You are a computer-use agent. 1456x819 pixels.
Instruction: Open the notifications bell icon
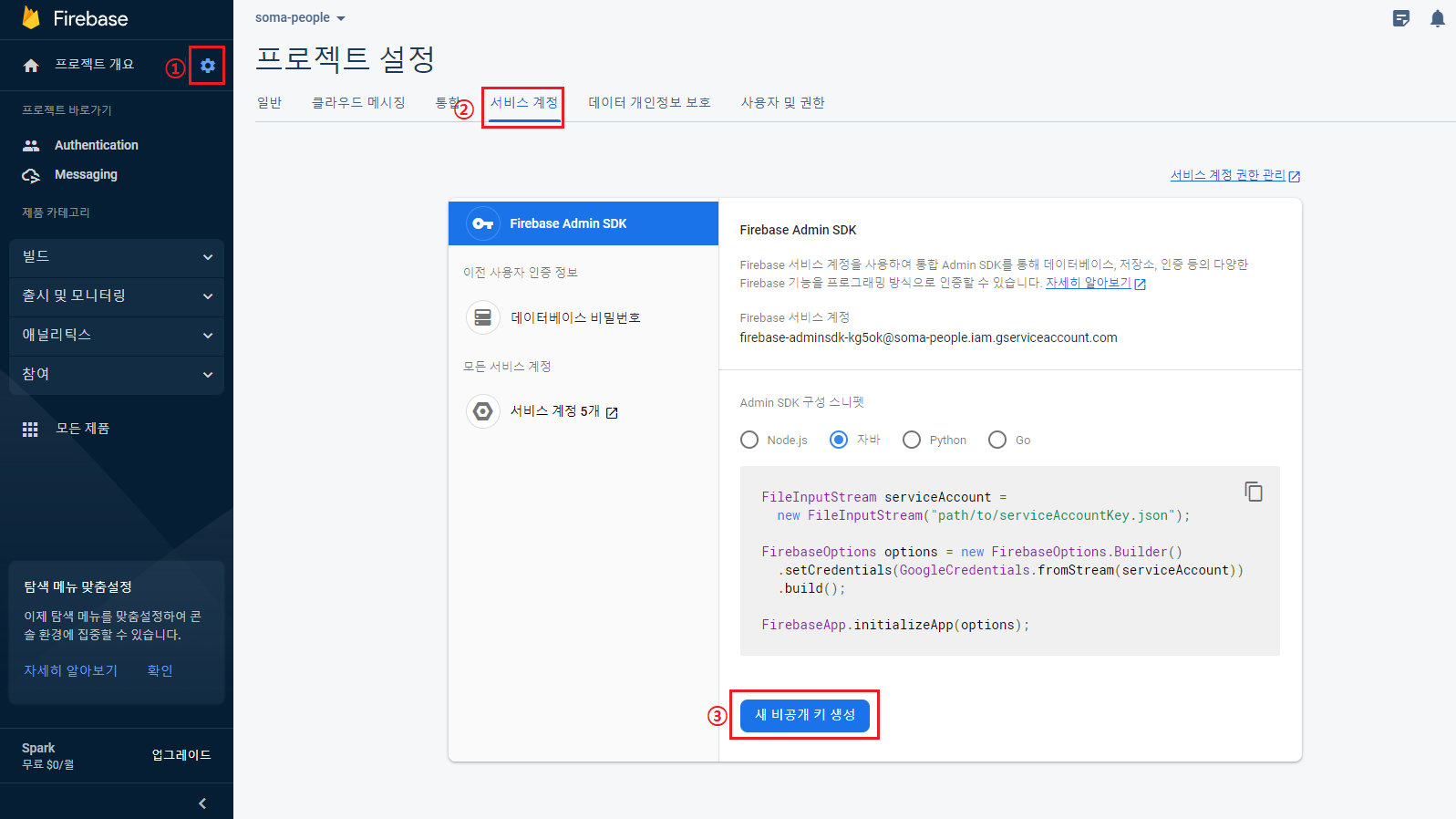coord(1438,18)
